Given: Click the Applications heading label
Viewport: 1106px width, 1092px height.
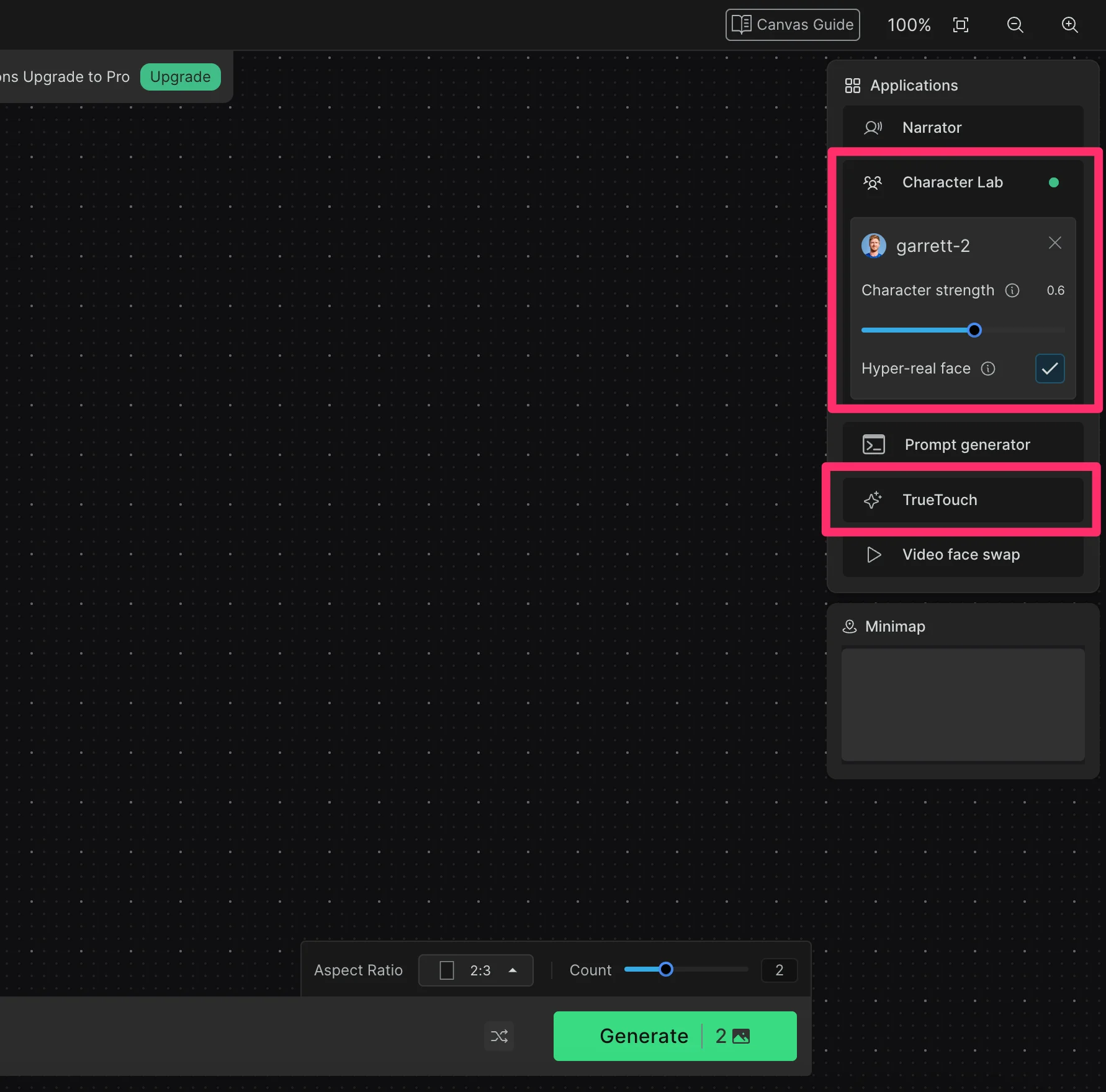Looking at the screenshot, I should click(914, 86).
